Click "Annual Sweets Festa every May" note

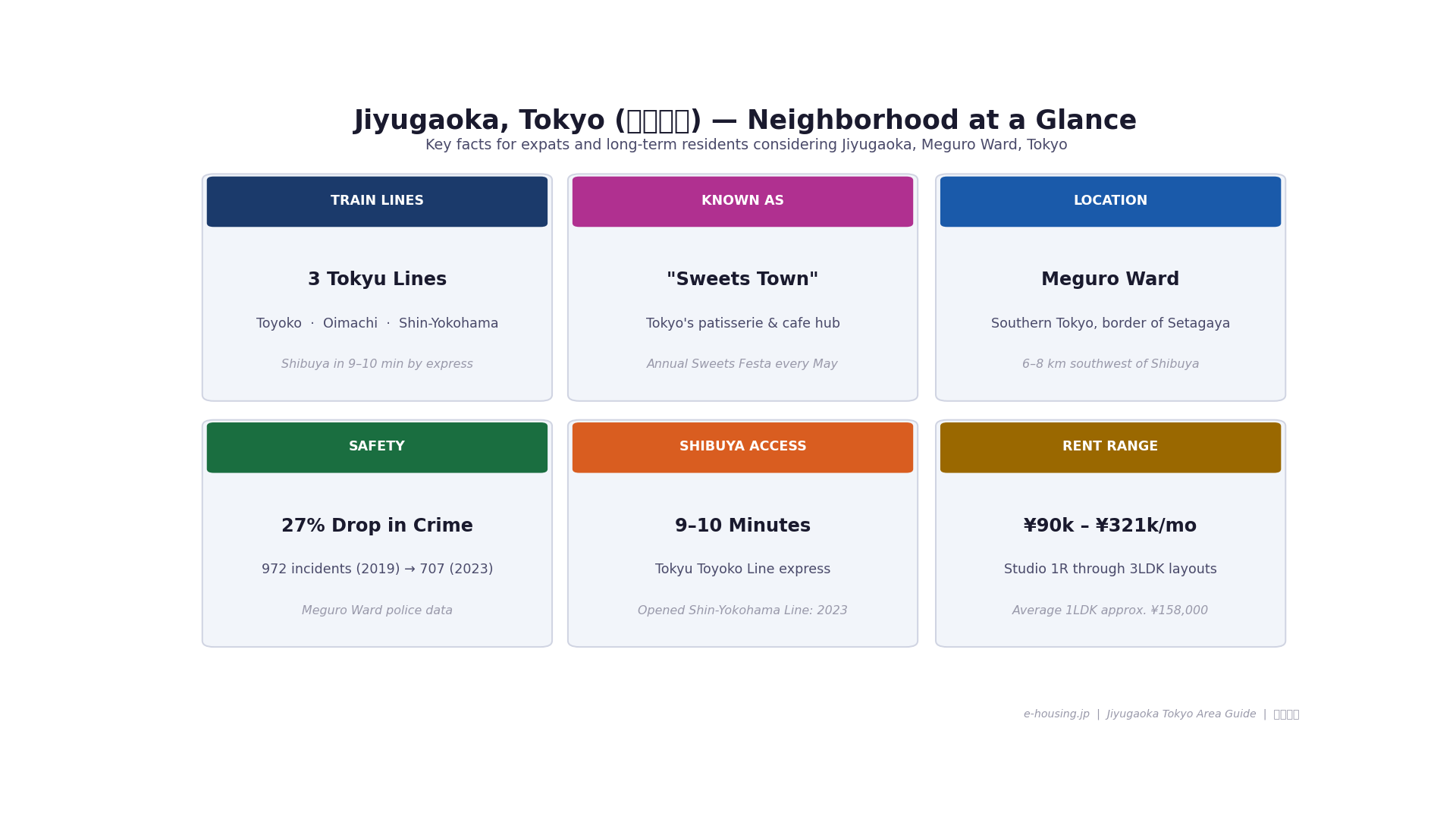click(x=742, y=365)
